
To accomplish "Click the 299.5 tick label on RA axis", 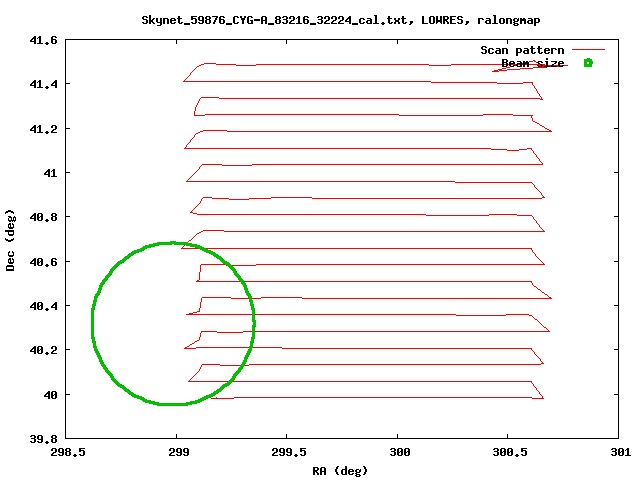I will click(289, 452).
